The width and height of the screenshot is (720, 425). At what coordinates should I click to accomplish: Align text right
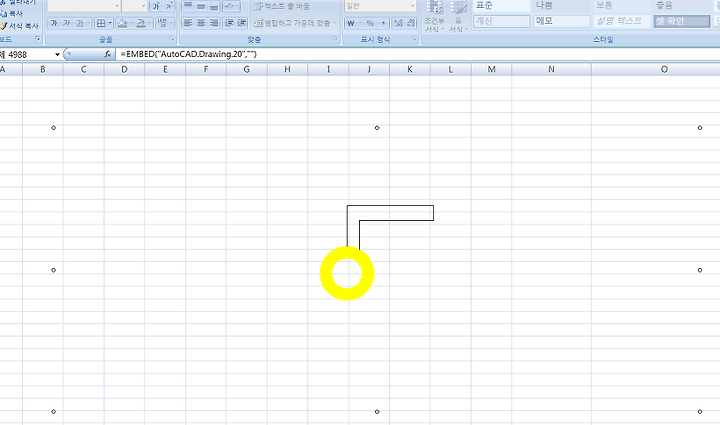coord(214,23)
